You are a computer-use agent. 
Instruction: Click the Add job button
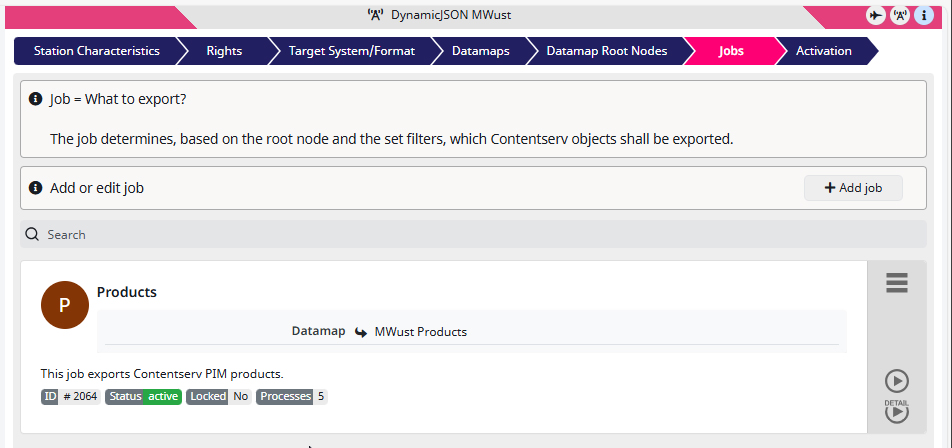point(853,188)
